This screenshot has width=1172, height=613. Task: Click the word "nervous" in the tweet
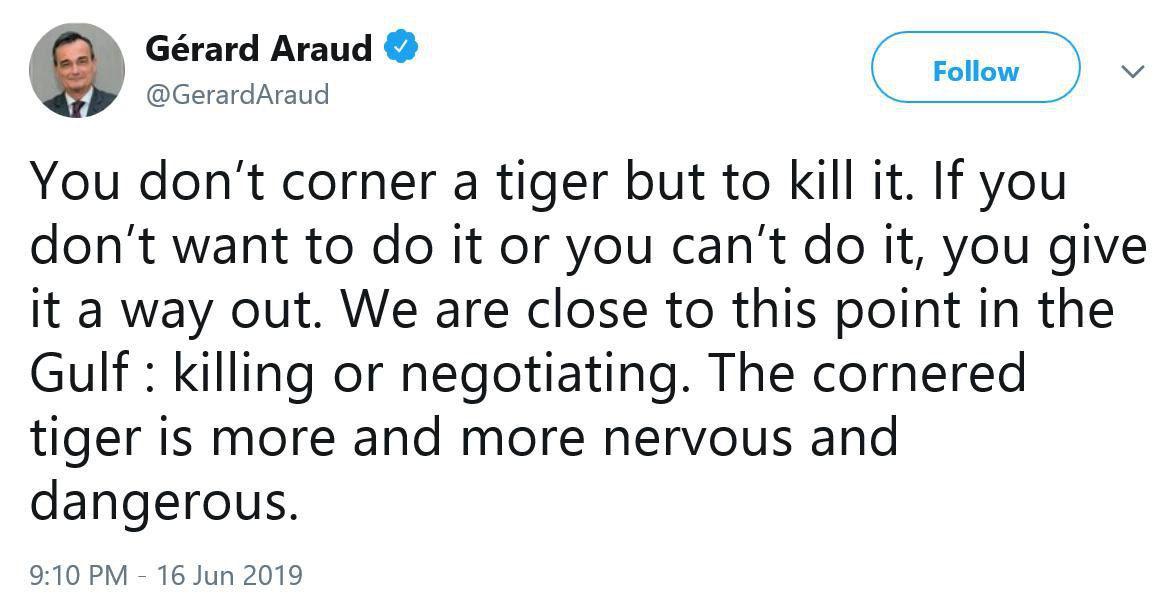(698, 438)
